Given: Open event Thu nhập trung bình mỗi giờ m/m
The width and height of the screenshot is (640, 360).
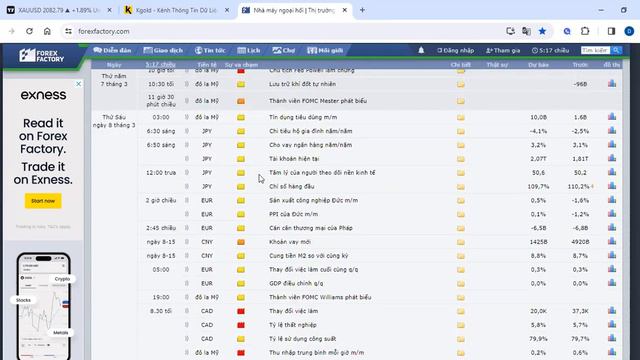Looking at the screenshot, I should [316, 353].
